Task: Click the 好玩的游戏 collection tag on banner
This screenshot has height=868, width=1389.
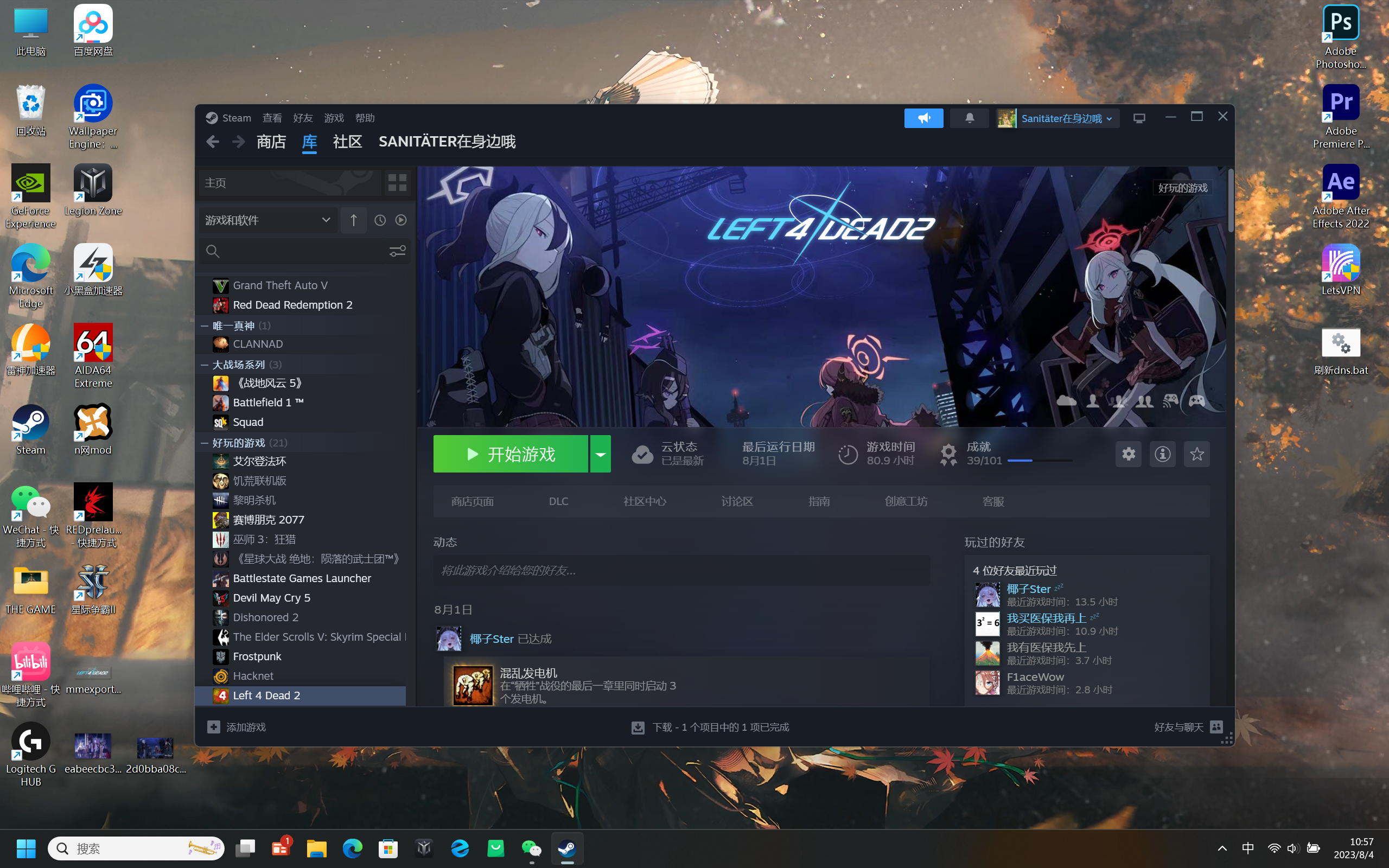Action: click(x=1183, y=188)
